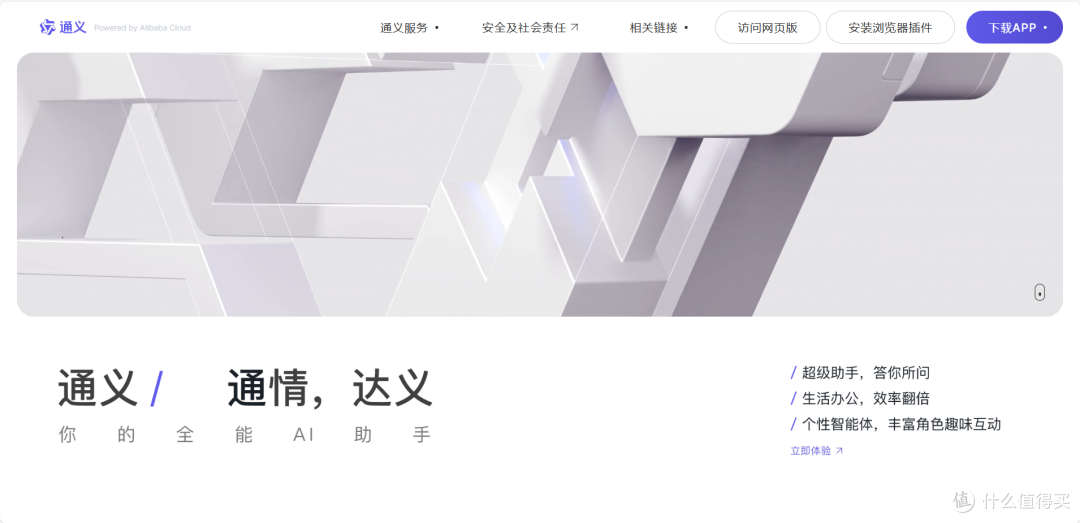Screen dimensions: 1080x523
Task: Open 安全及社会责任 link
Action: (x=530, y=28)
